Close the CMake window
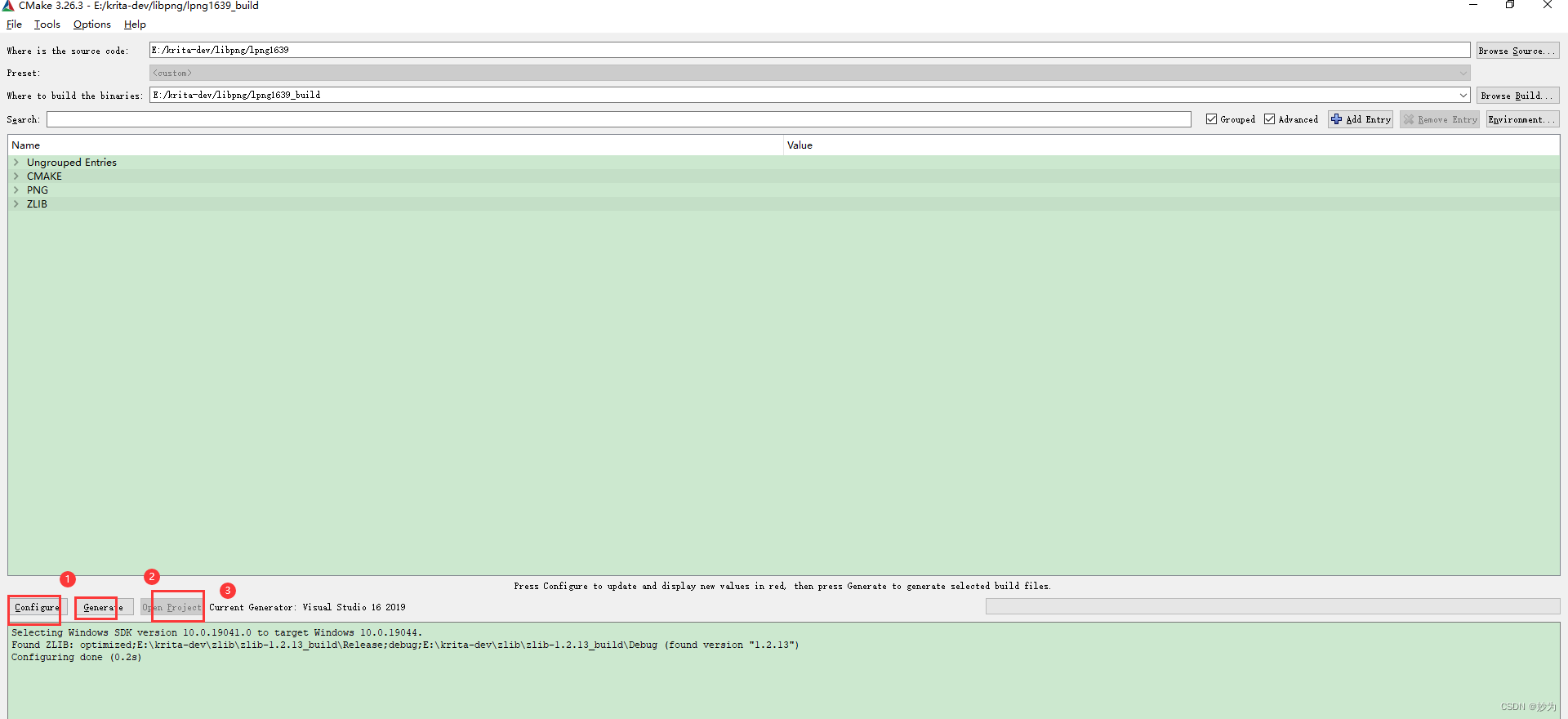This screenshot has width=1568, height=719. tap(1548, 5)
